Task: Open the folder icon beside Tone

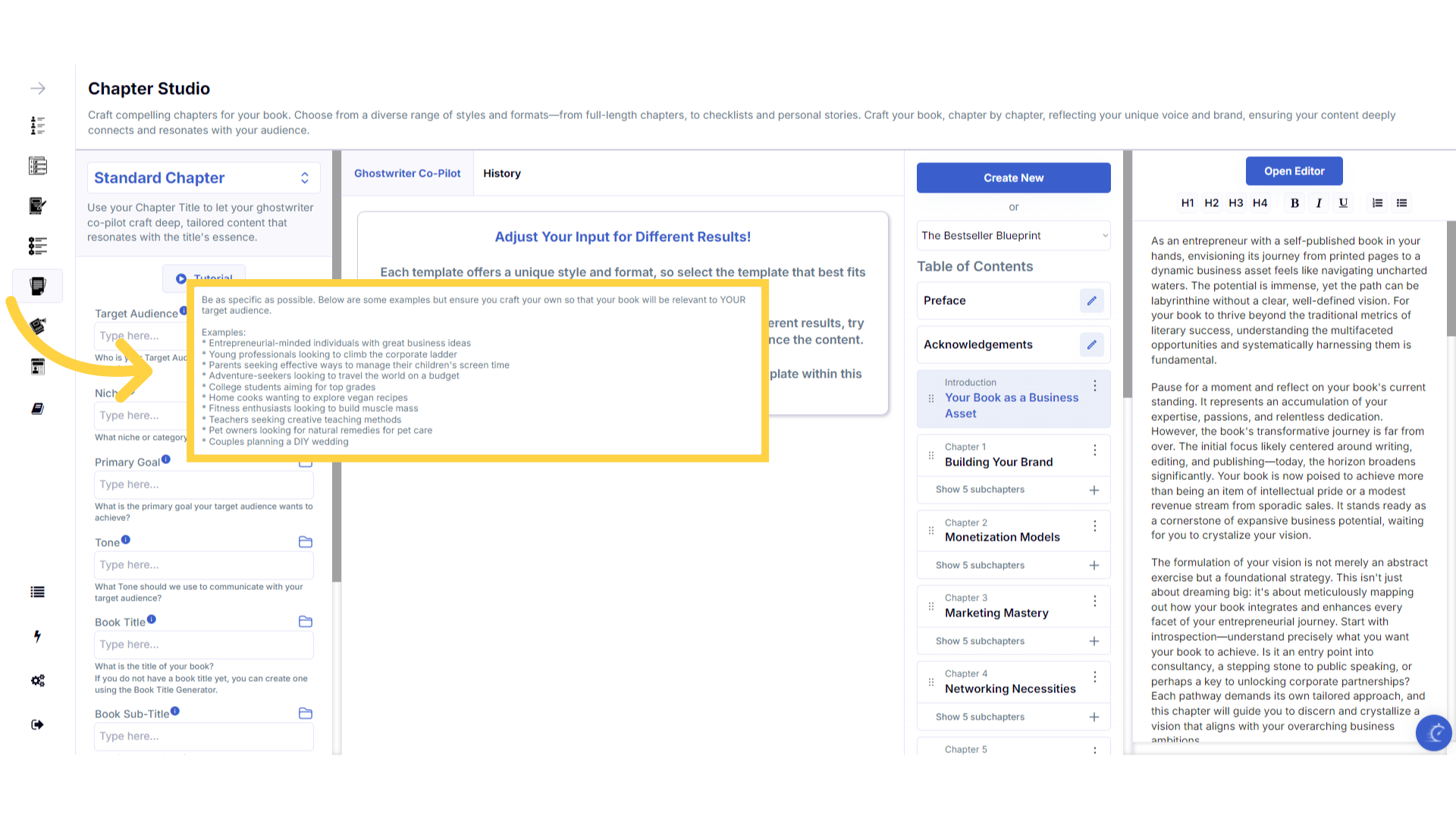Action: click(306, 541)
